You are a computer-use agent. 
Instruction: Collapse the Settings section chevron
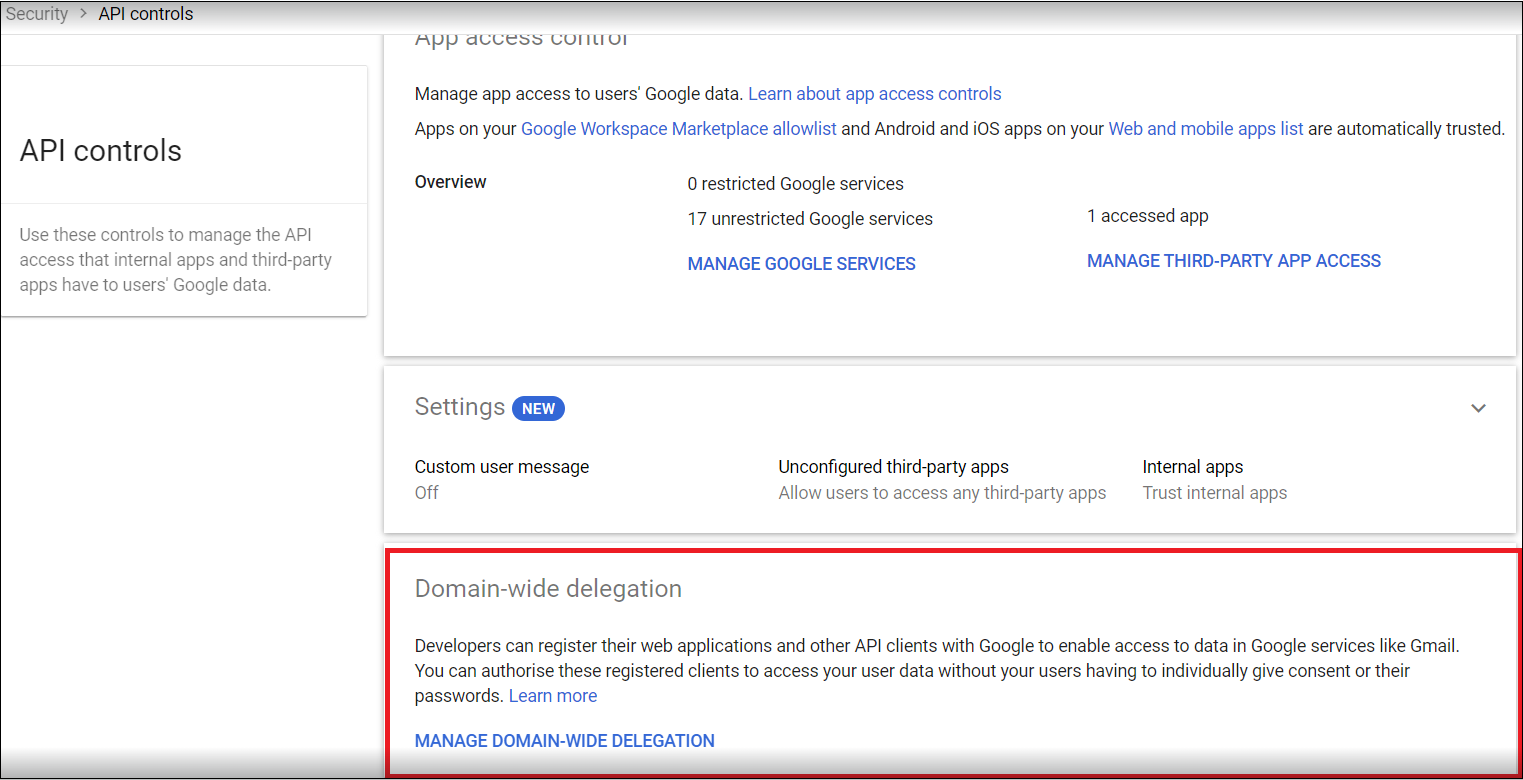(1478, 408)
